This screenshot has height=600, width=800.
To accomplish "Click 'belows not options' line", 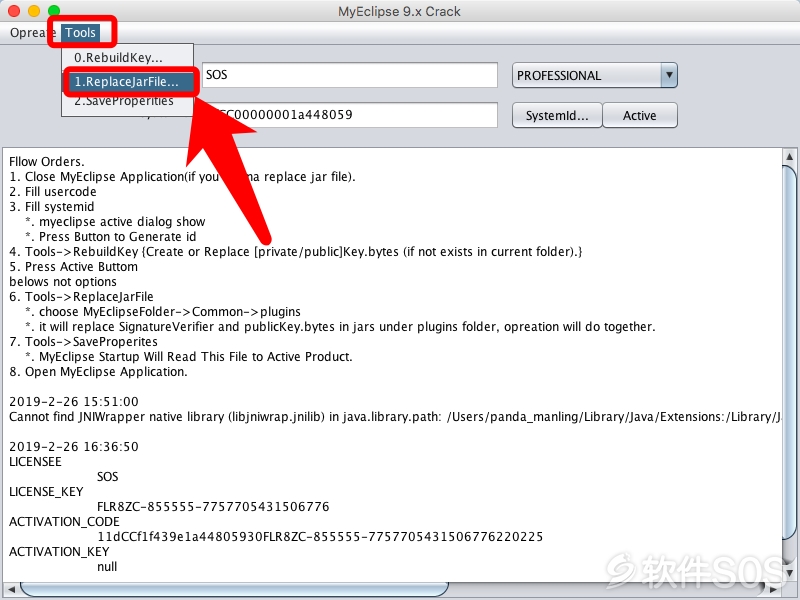I will coord(63,282).
